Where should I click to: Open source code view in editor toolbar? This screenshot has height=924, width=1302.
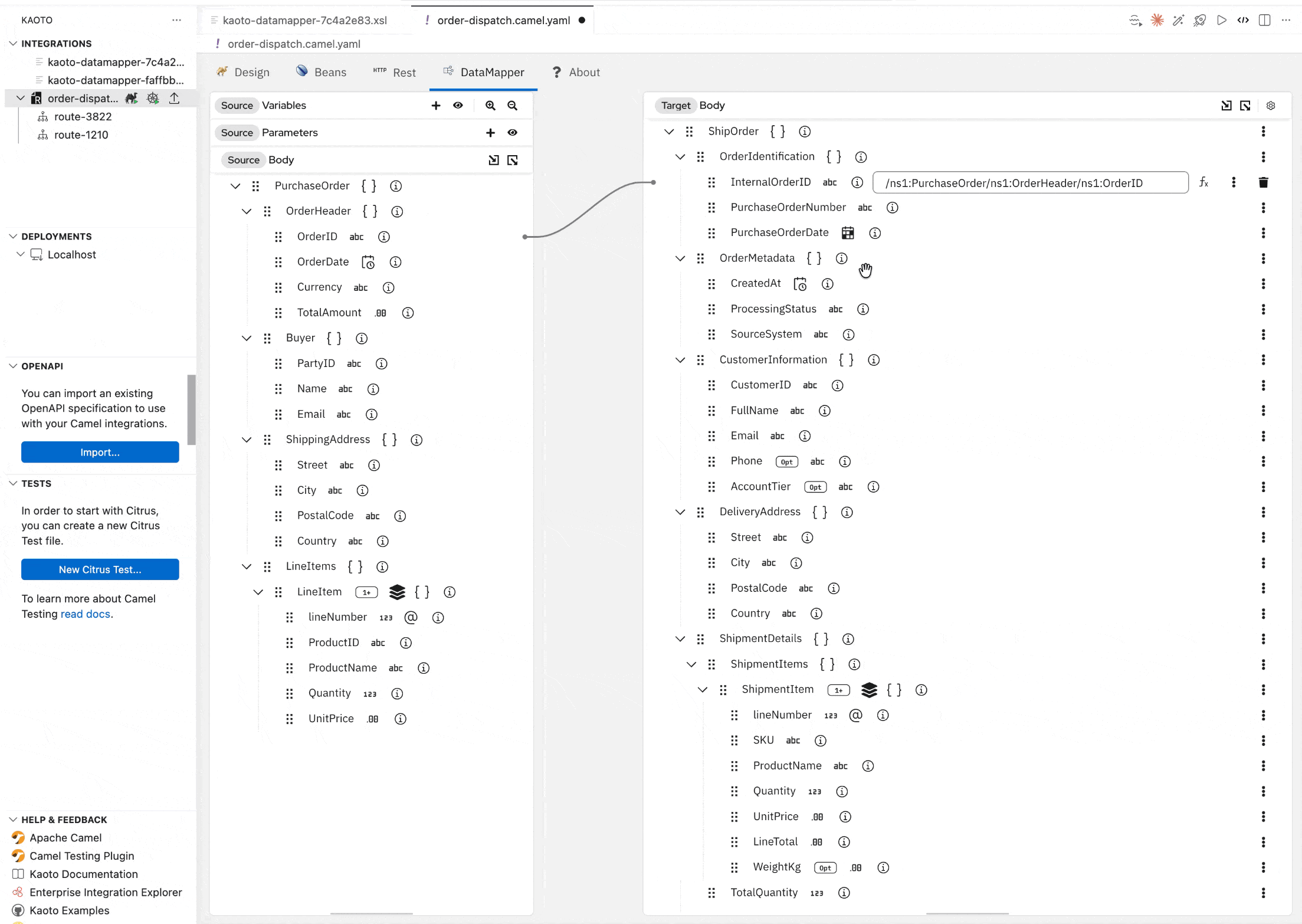tap(1243, 20)
